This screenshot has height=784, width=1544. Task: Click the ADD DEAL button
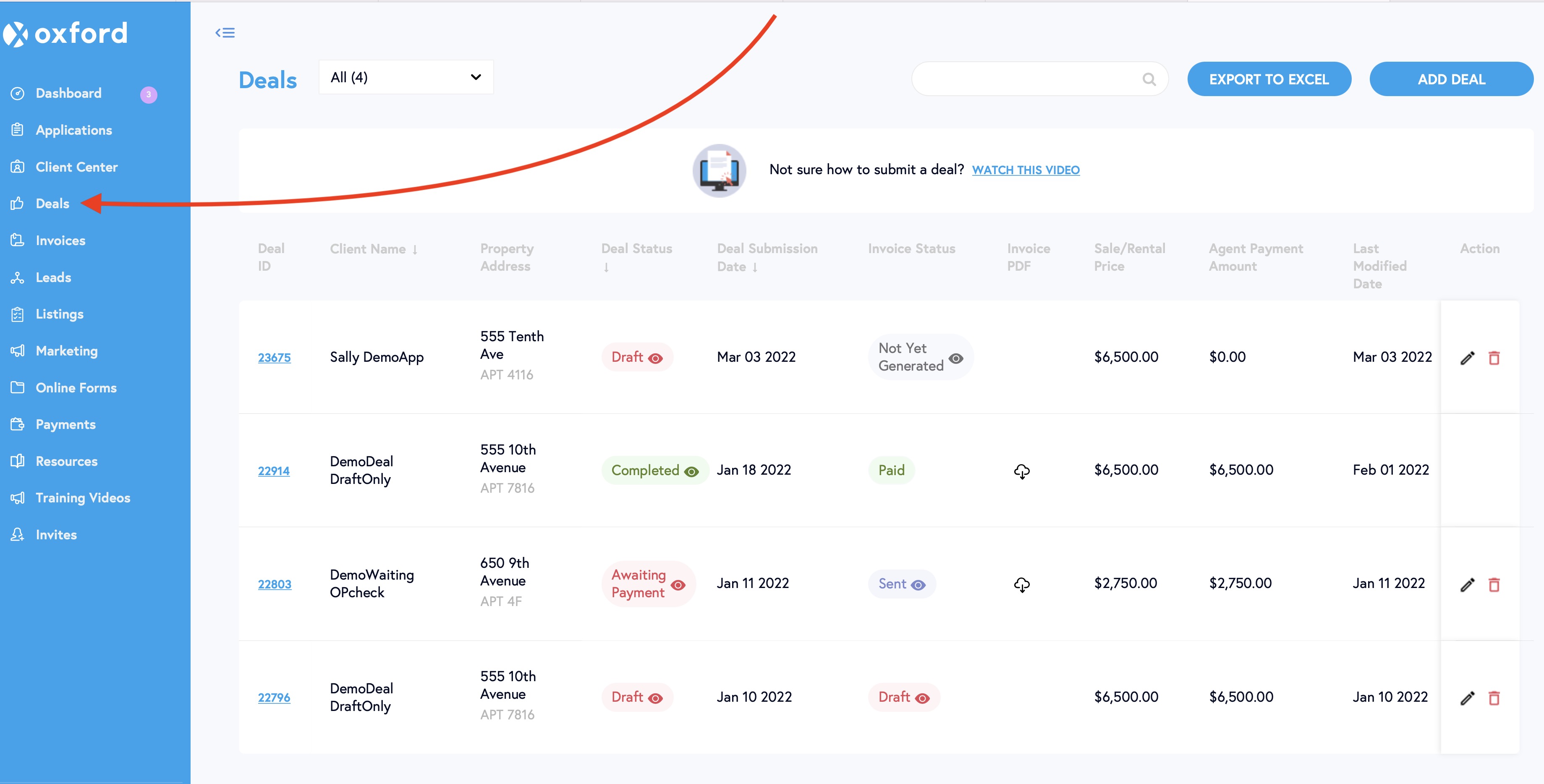pos(1451,78)
